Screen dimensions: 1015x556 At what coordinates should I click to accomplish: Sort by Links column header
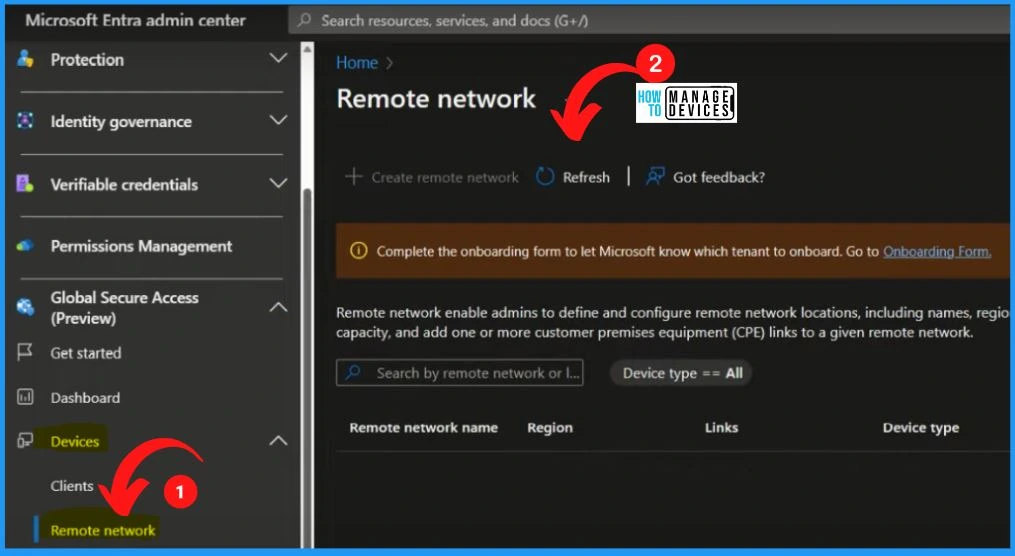tap(721, 427)
